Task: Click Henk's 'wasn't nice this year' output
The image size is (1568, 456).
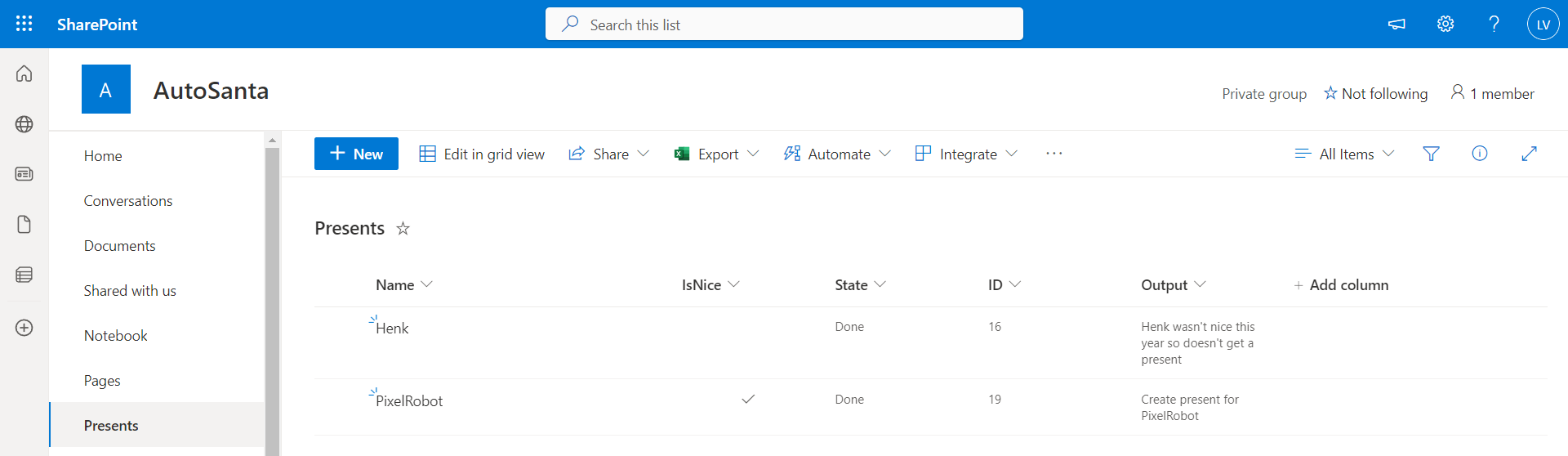Action: pos(1198,342)
